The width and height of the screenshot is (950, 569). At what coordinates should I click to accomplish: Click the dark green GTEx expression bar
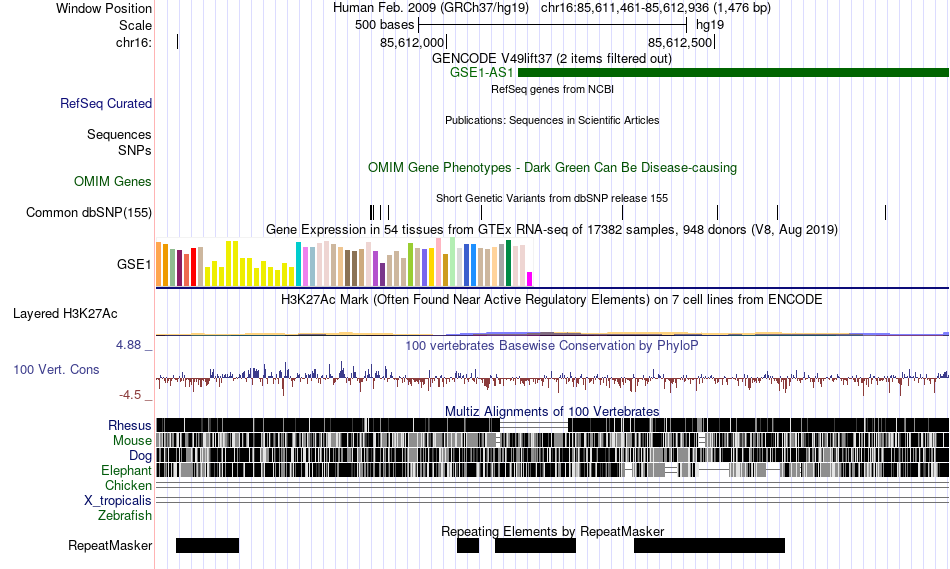[x=508, y=263]
